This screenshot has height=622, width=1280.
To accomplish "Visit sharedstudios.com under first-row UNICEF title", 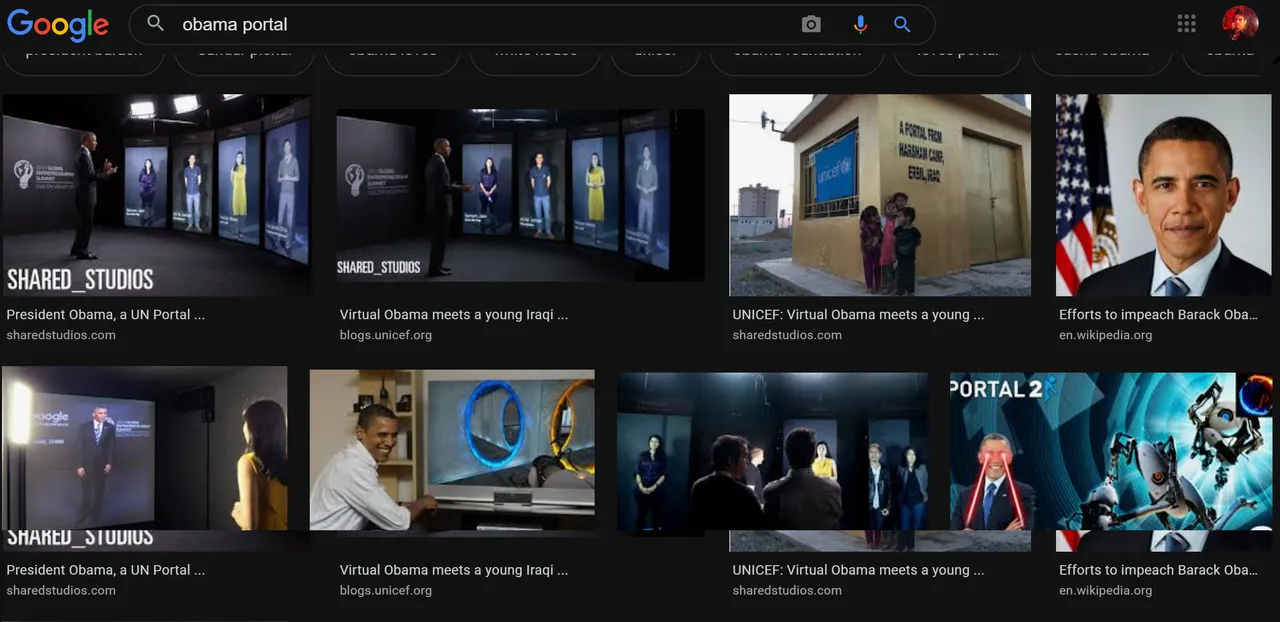I will pyautogui.click(x=787, y=335).
